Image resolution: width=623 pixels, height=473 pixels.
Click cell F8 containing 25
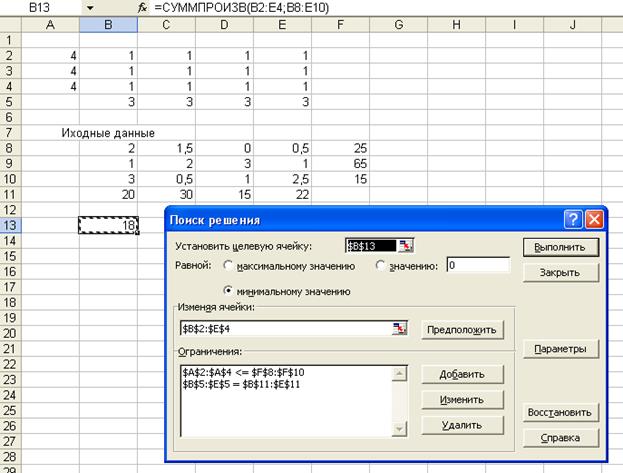click(341, 148)
